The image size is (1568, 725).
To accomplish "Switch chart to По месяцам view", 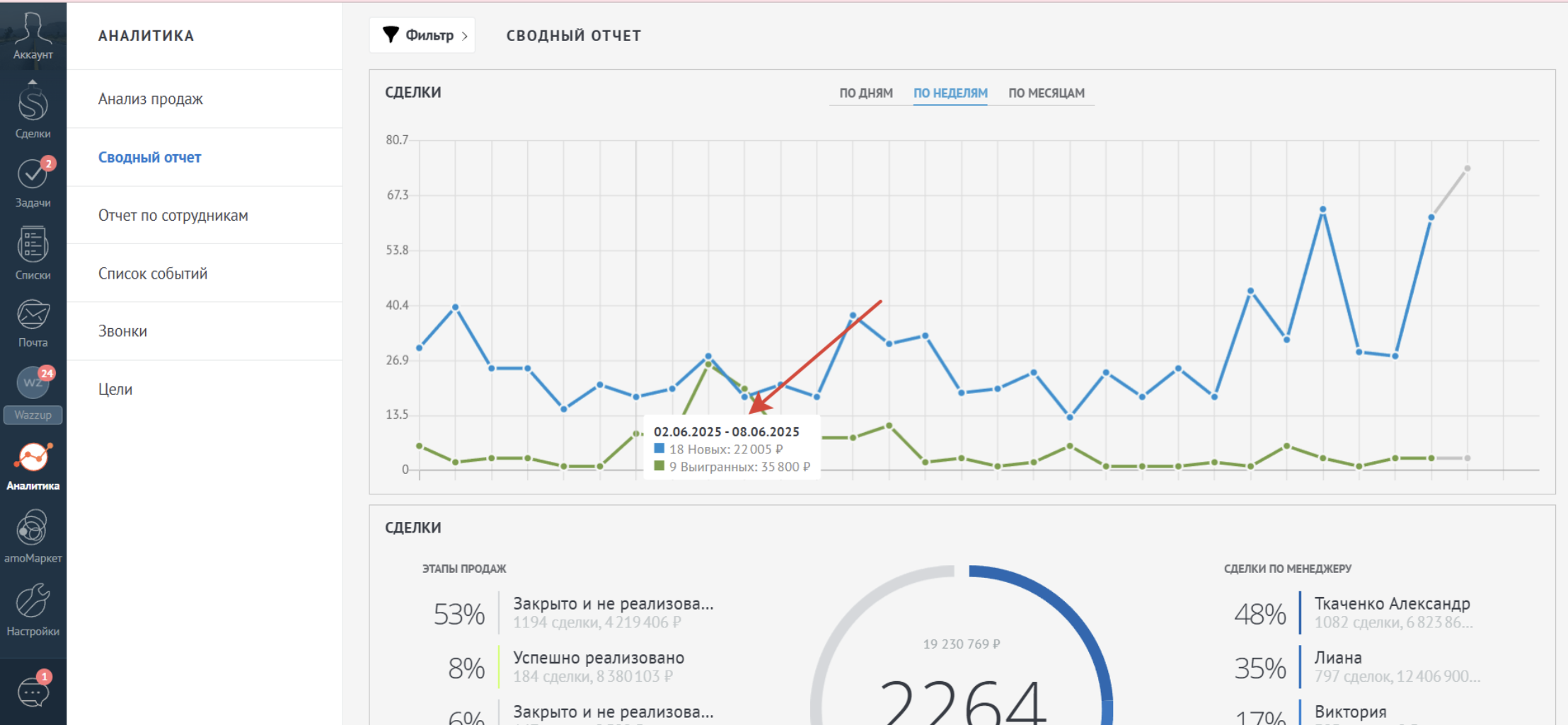I will [1046, 93].
